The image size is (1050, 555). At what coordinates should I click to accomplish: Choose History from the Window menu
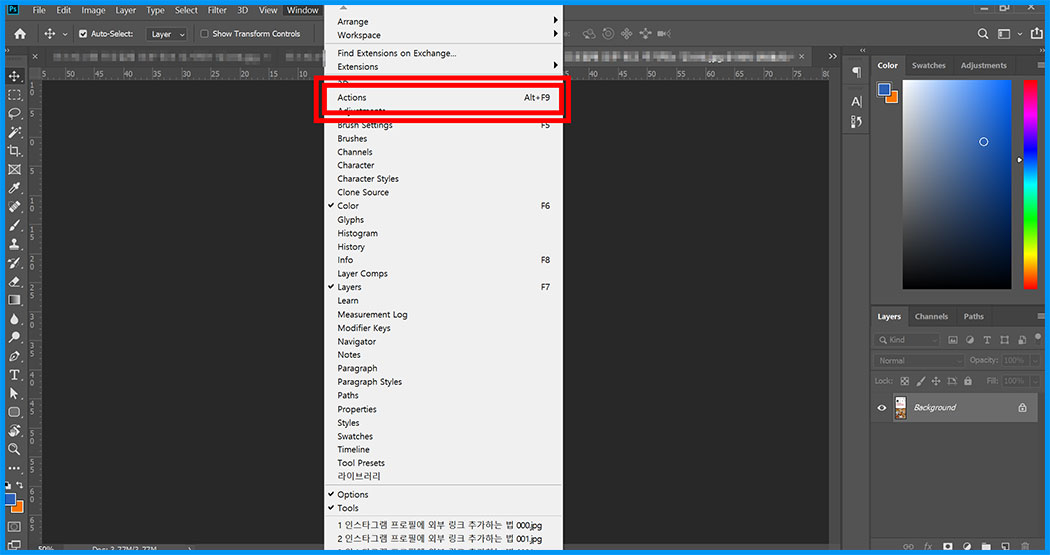(x=443, y=246)
